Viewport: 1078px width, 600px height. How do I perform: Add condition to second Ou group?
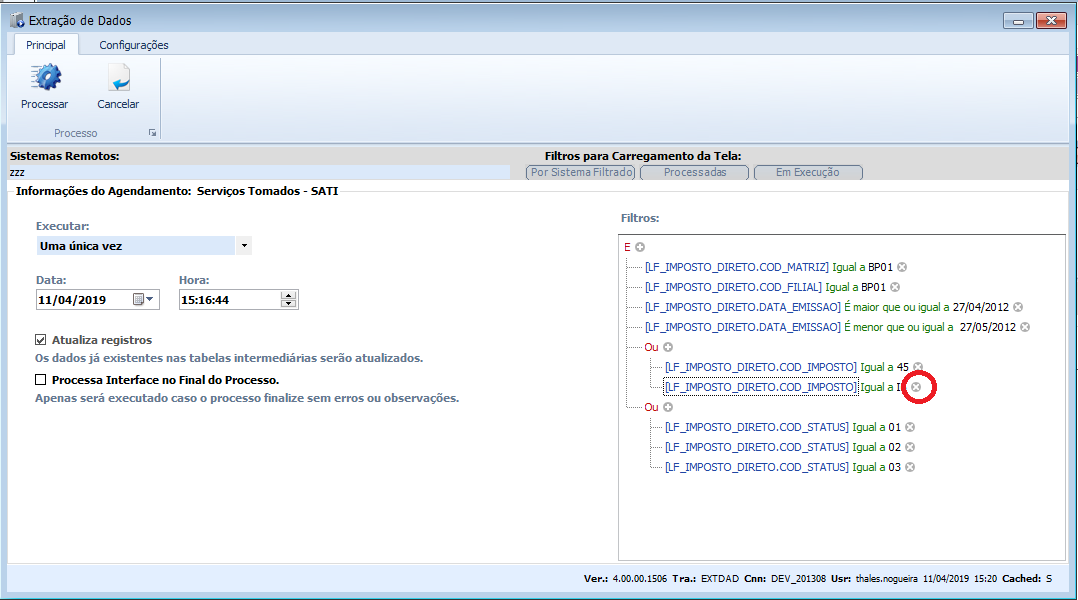click(668, 407)
